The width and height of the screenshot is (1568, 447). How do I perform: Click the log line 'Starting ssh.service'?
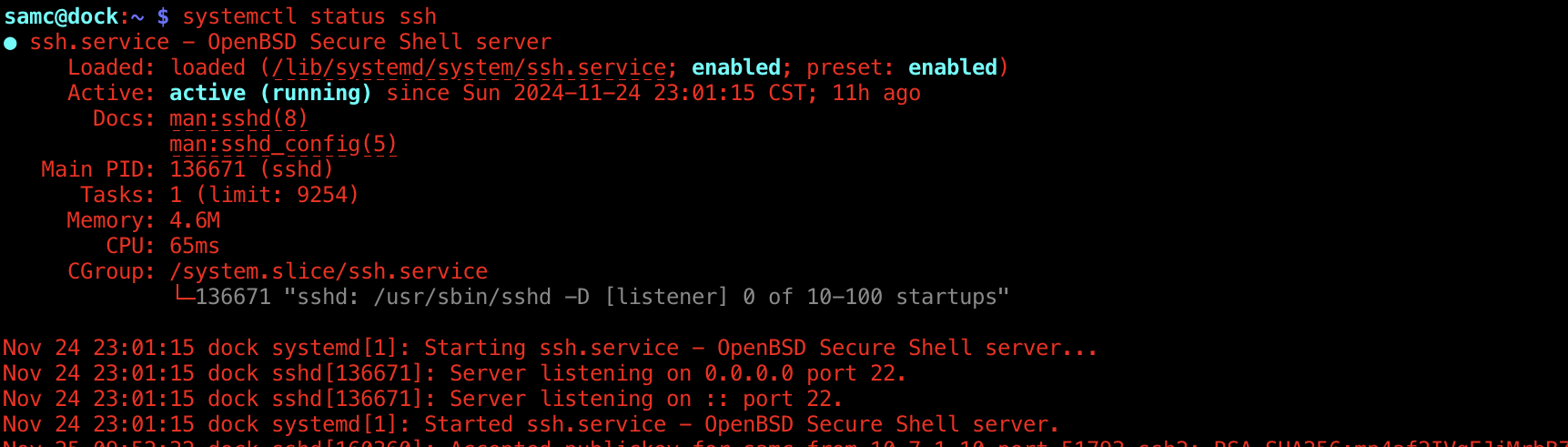point(550,348)
